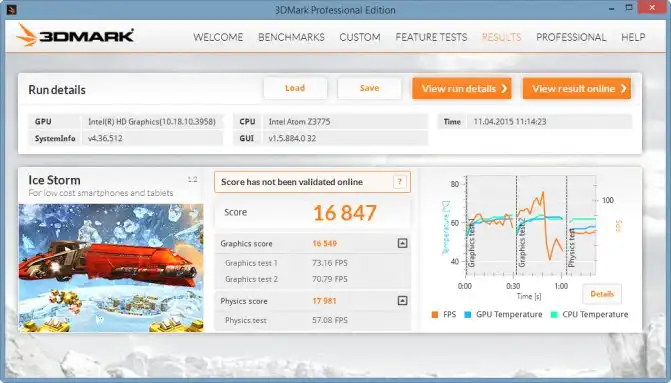
Task: Click the GUI version v1.5.884.0 32
Action: coord(292,138)
